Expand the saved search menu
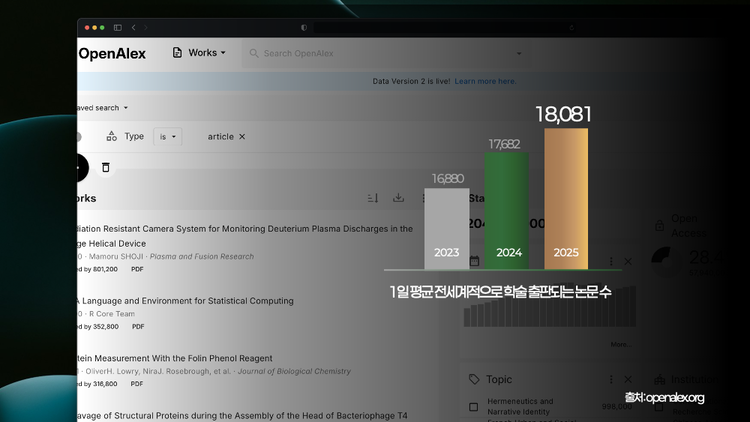750x422 pixels. [102, 108]
